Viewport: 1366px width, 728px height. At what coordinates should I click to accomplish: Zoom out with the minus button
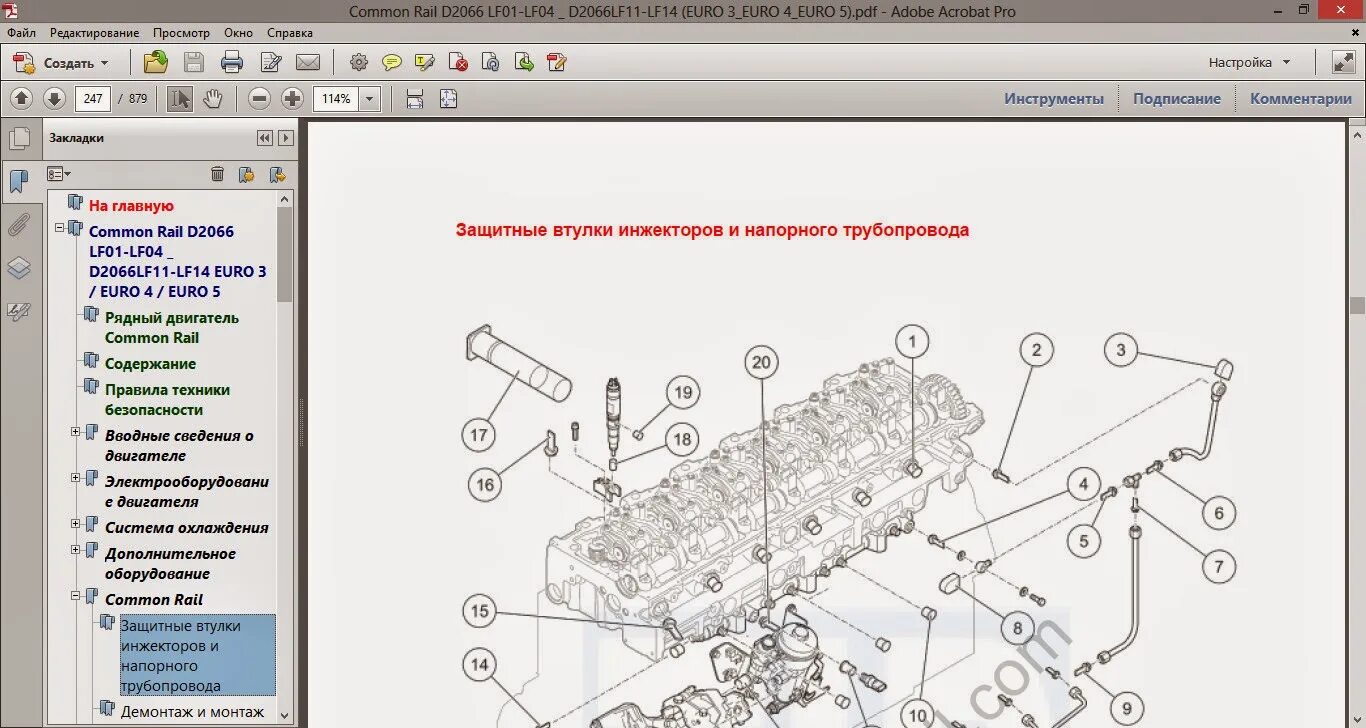260,98
